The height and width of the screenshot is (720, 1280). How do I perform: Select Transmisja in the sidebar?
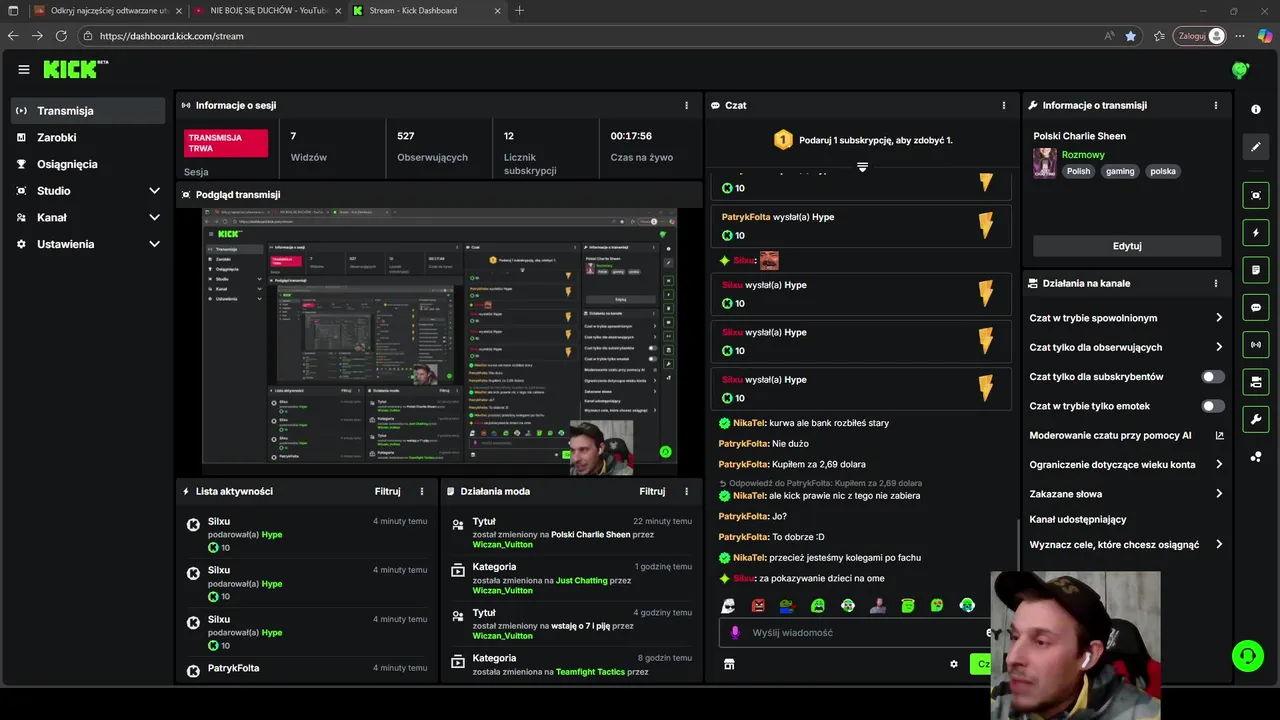click(88, 111)
